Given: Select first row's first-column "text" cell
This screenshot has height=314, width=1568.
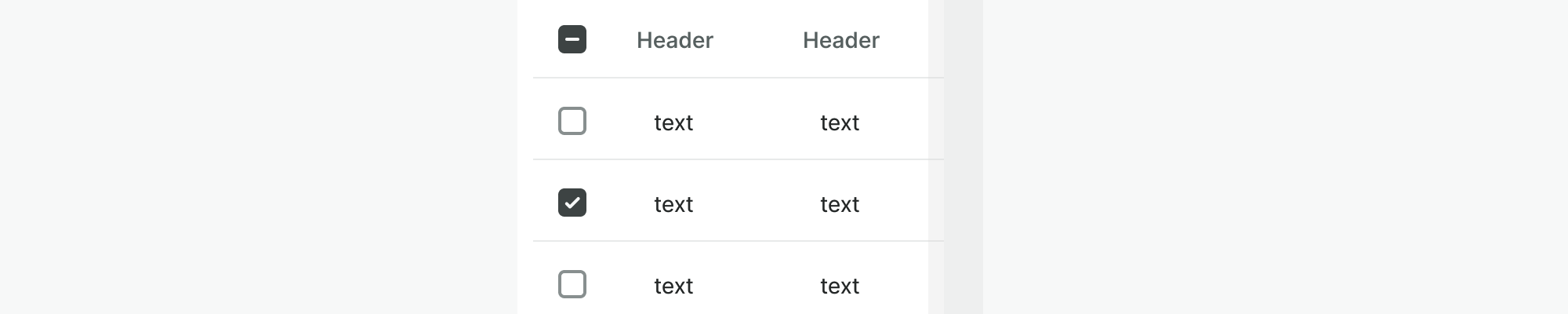Looking at the screenshot, I should coord(673,122).
